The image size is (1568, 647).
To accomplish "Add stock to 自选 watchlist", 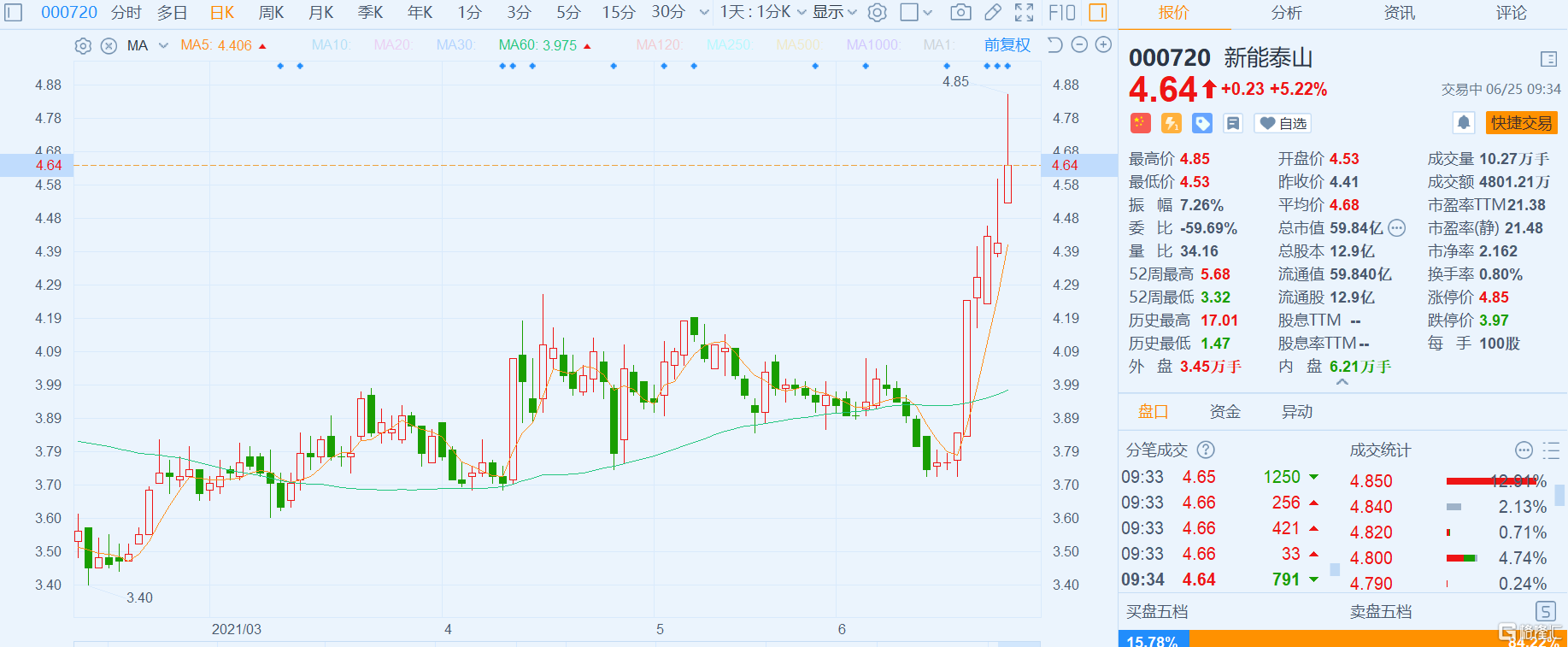I will point(1283,123).
